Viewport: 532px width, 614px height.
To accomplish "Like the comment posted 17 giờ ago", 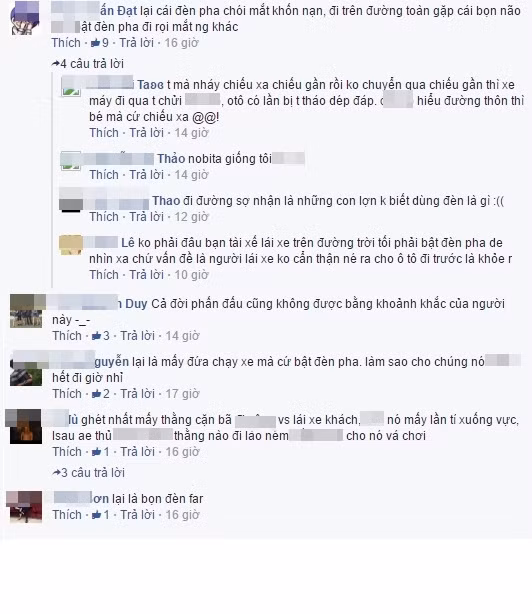I will [67, 394].
